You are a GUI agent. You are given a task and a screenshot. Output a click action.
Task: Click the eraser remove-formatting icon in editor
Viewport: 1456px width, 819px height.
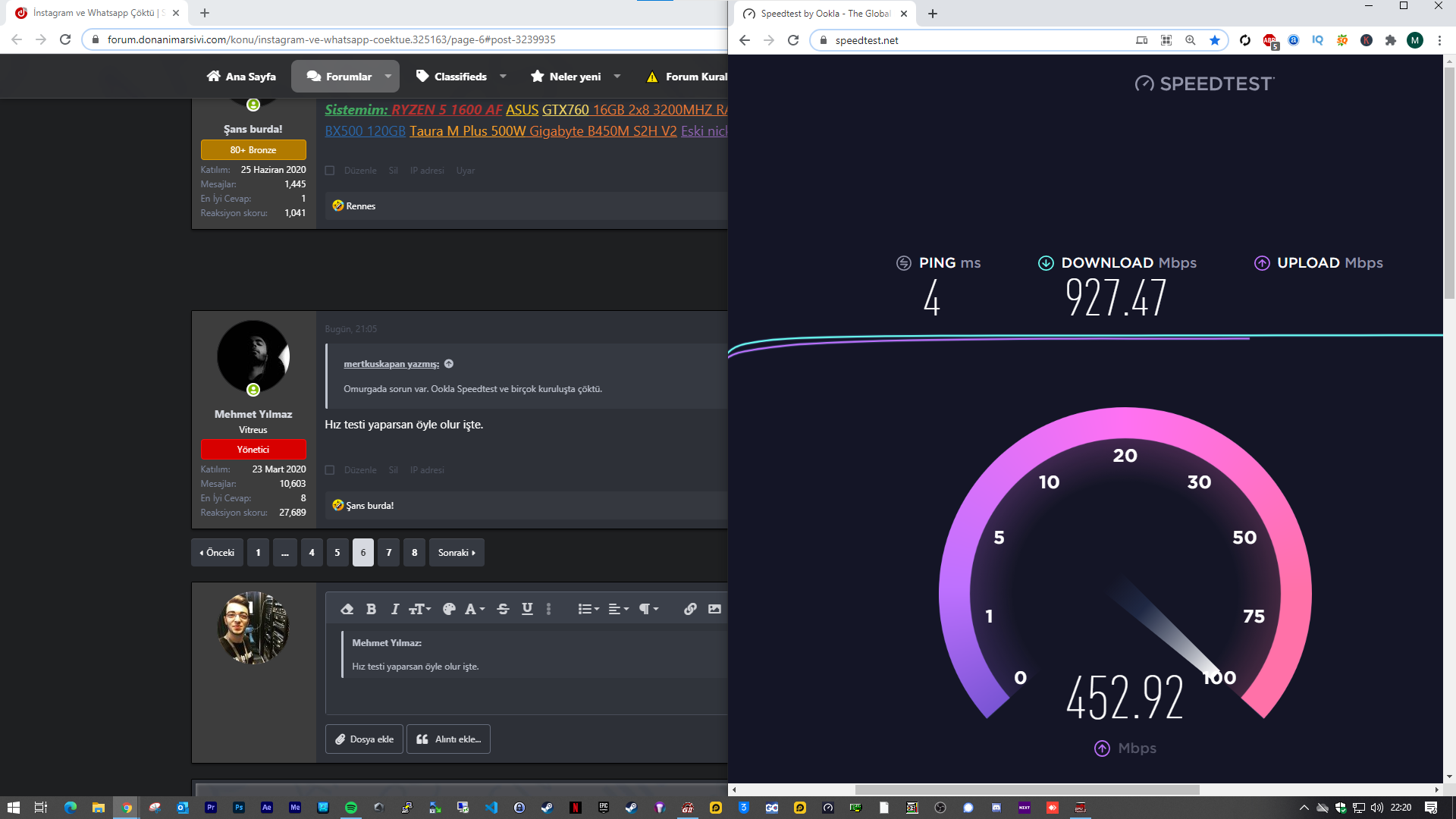(347, 609)
